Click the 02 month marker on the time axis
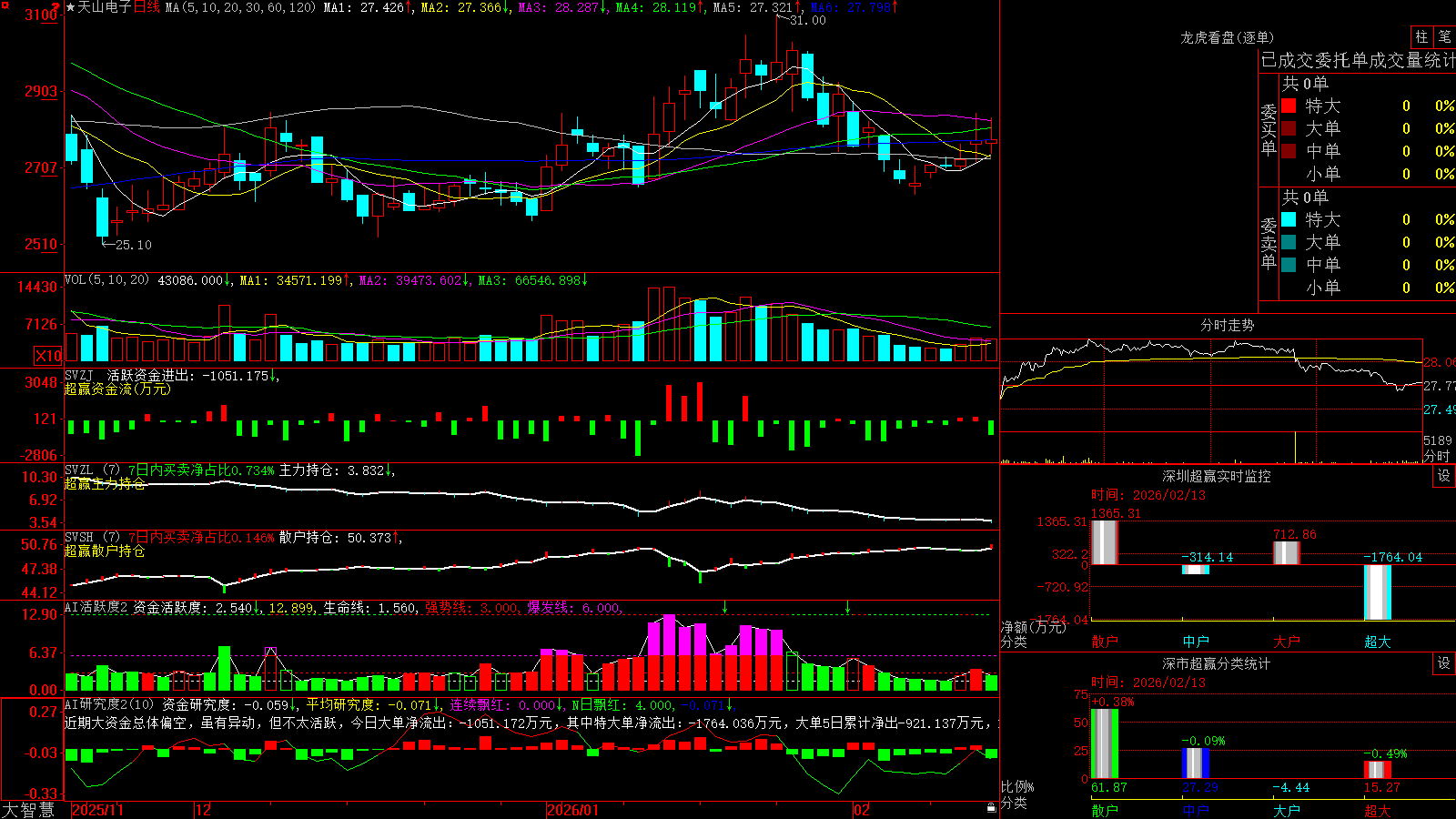This screenshot has height=819, width=1456. point(862,810)
